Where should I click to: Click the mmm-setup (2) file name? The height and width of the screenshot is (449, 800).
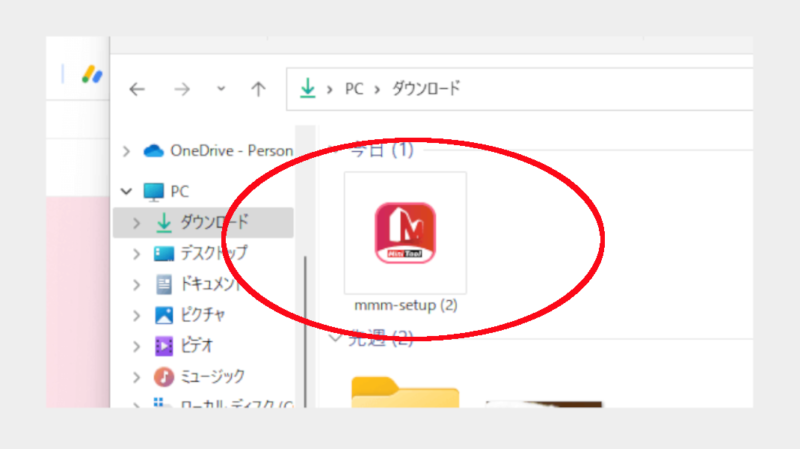pos(406,305)
